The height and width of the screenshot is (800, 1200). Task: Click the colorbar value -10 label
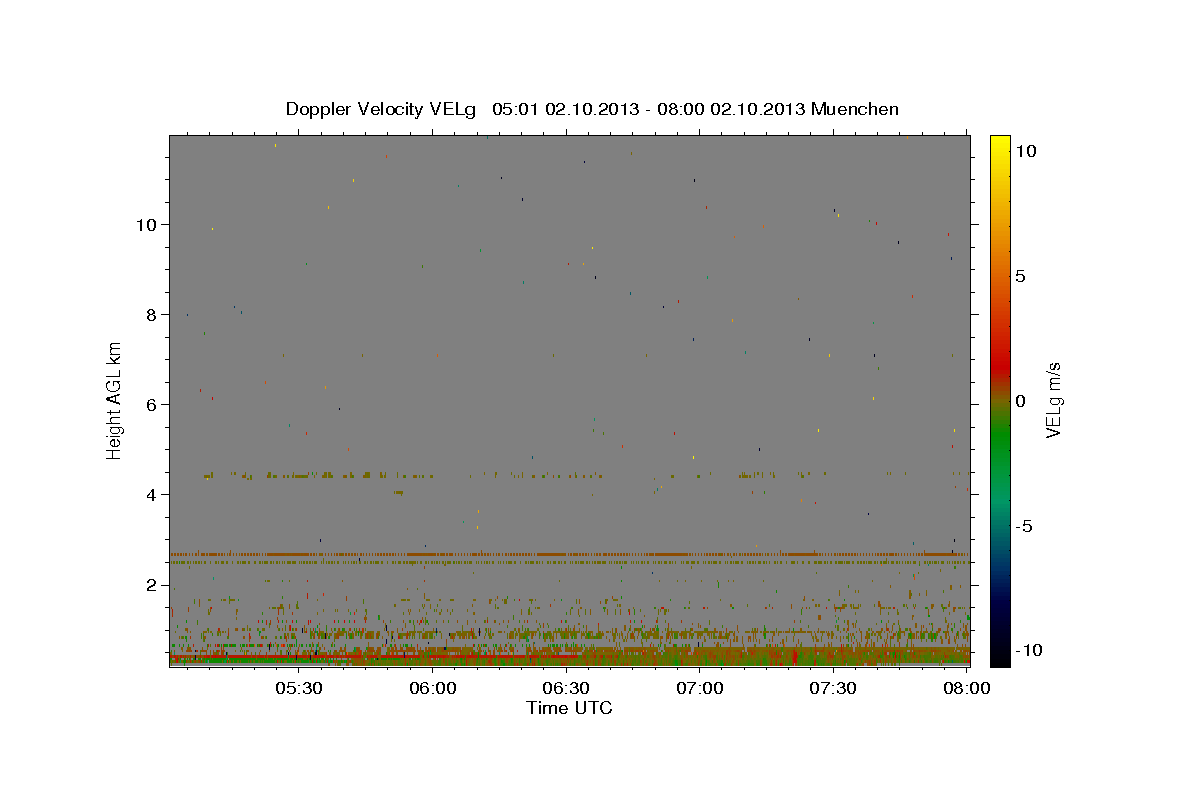coord(1029,650)
